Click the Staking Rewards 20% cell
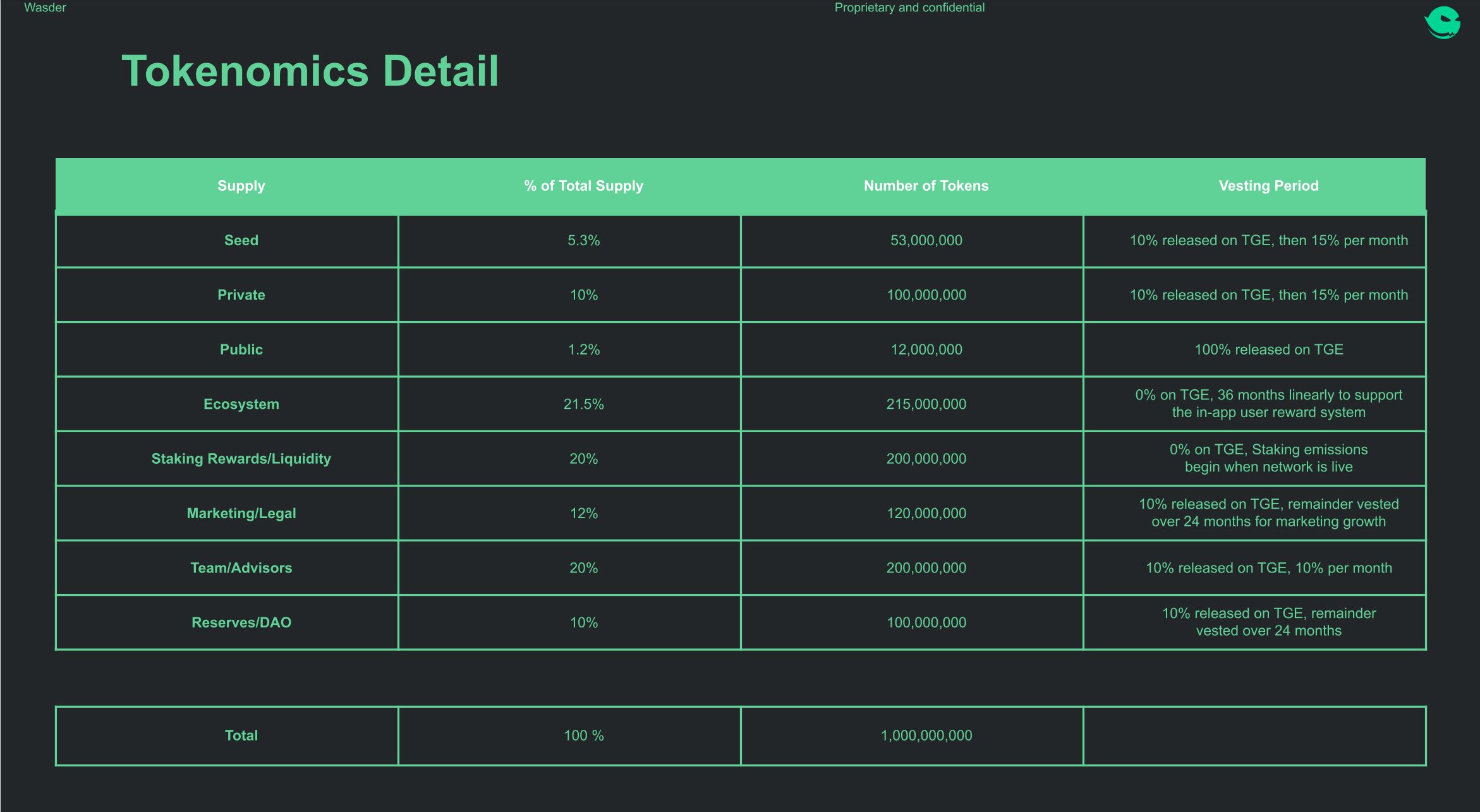 point(584,459)
